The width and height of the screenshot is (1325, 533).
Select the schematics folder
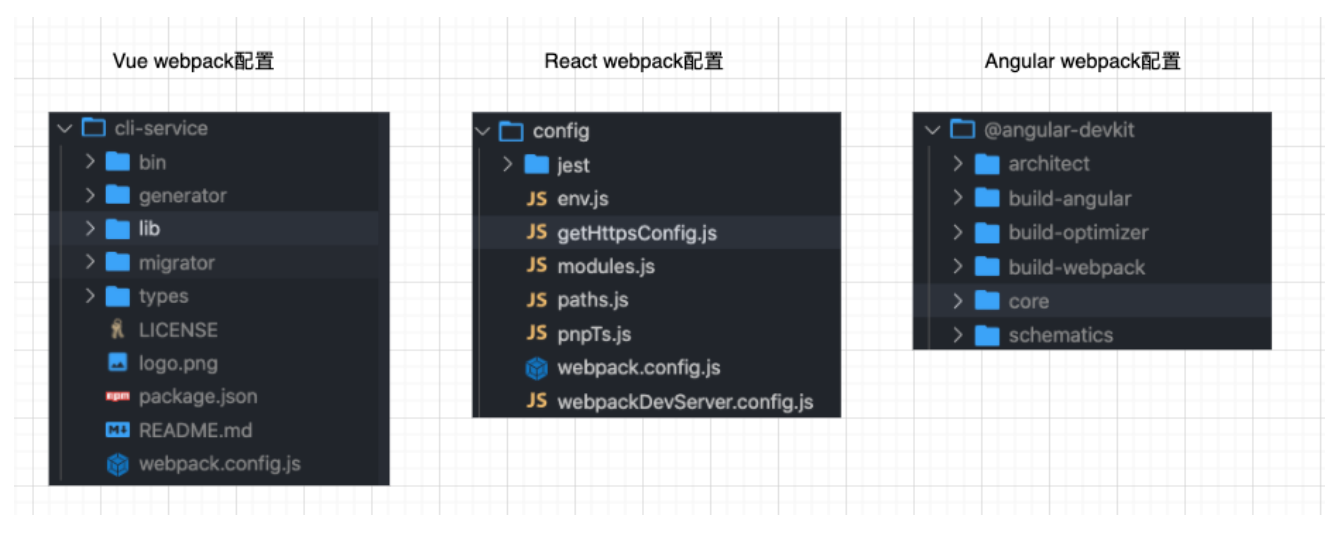click(1060, 335)
